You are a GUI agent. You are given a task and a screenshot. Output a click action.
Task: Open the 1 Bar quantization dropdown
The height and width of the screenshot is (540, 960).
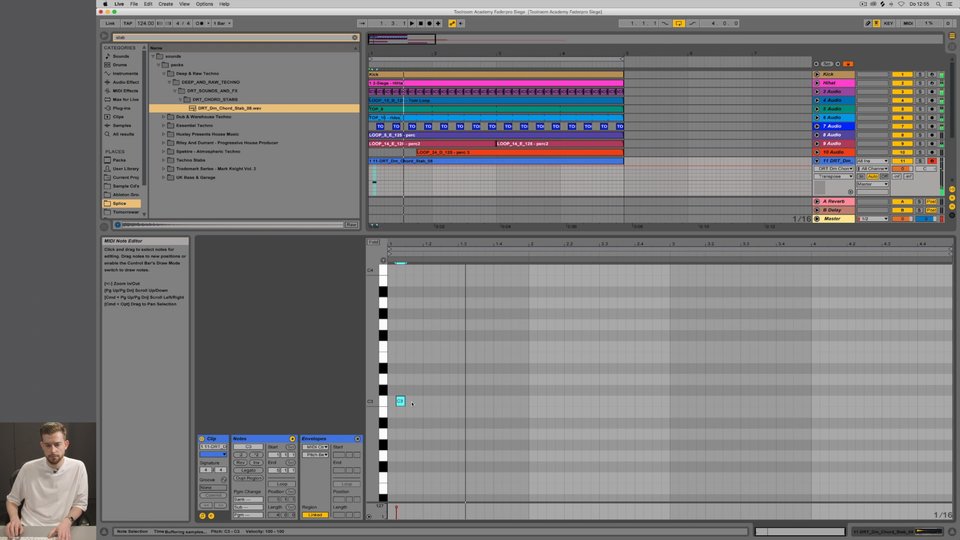(x=222, y=23)
